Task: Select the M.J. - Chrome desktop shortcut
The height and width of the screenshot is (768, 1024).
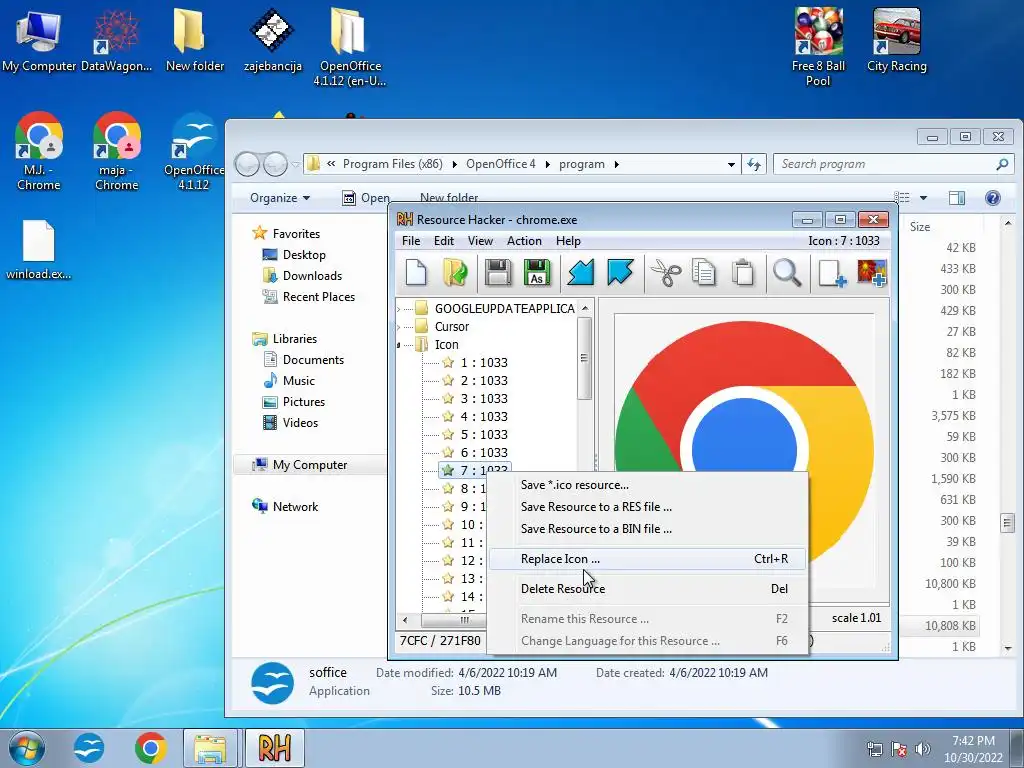Action: coord(39,152)
